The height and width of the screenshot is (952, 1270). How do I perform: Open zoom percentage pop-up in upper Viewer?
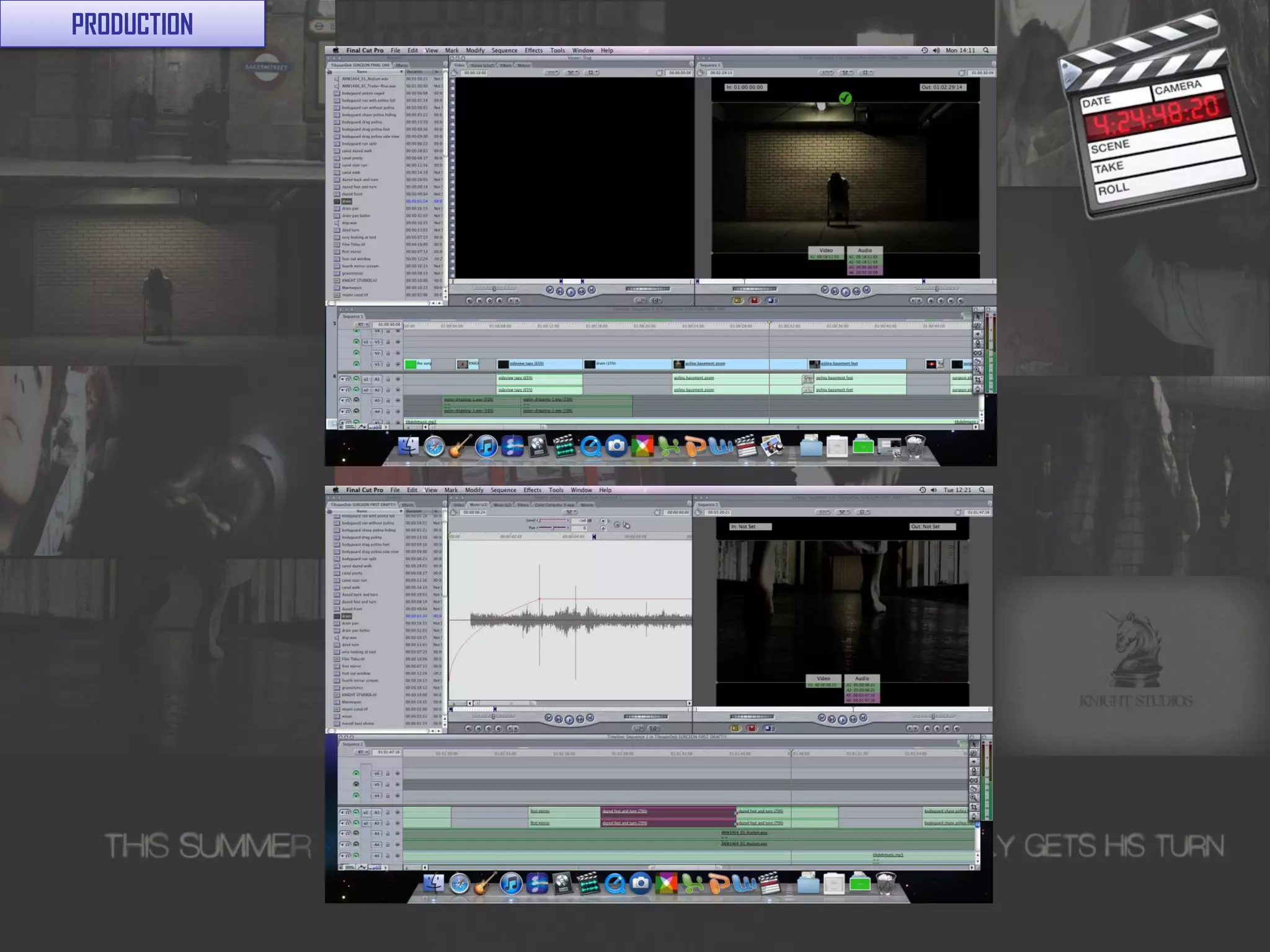pos(552,73)
